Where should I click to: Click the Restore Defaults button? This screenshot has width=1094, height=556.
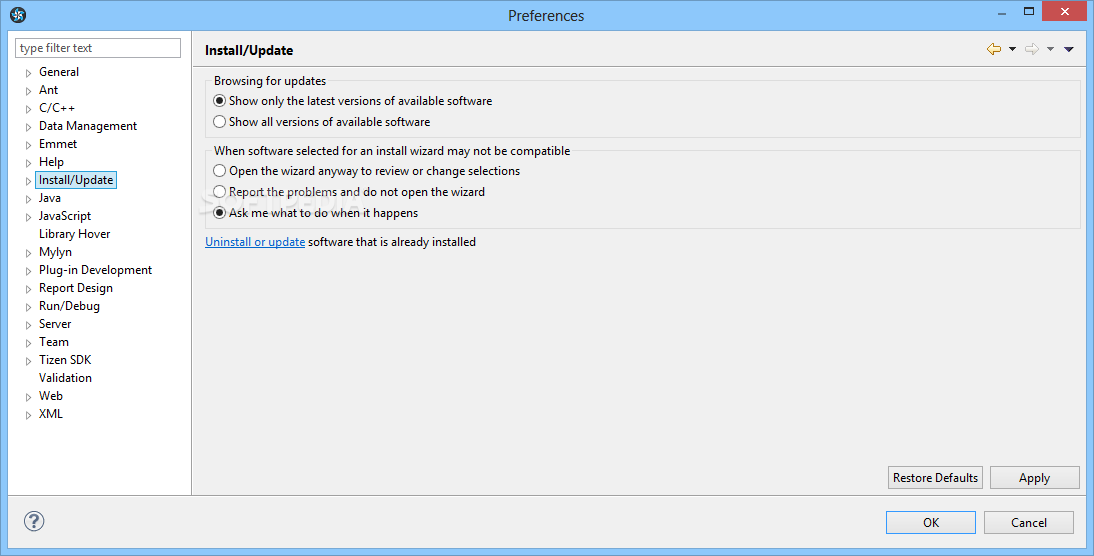pyautogui.click(x=935, y=478)
